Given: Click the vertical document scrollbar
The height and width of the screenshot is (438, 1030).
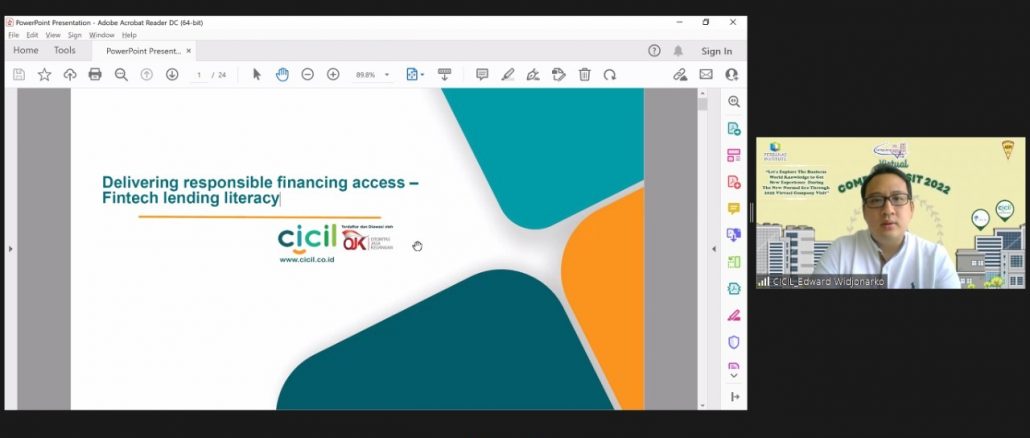Looking at the screenshot, I should pos(702,250).
